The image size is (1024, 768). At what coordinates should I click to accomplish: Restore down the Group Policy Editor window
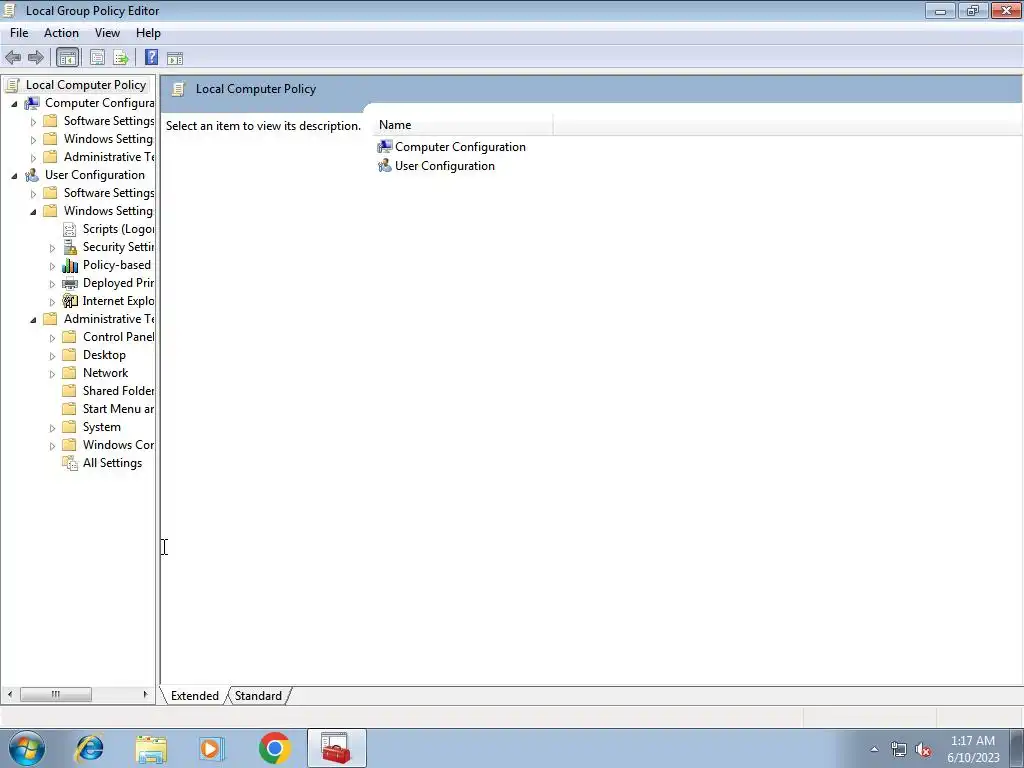(973, 10)
